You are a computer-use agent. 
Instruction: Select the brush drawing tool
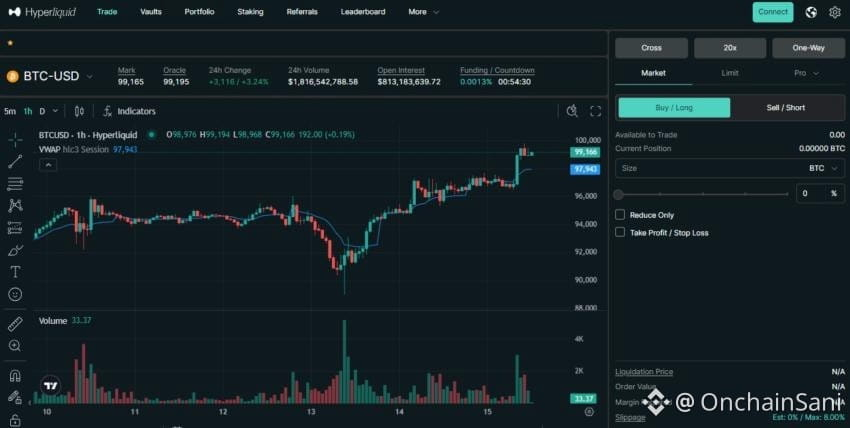point(15,250)
